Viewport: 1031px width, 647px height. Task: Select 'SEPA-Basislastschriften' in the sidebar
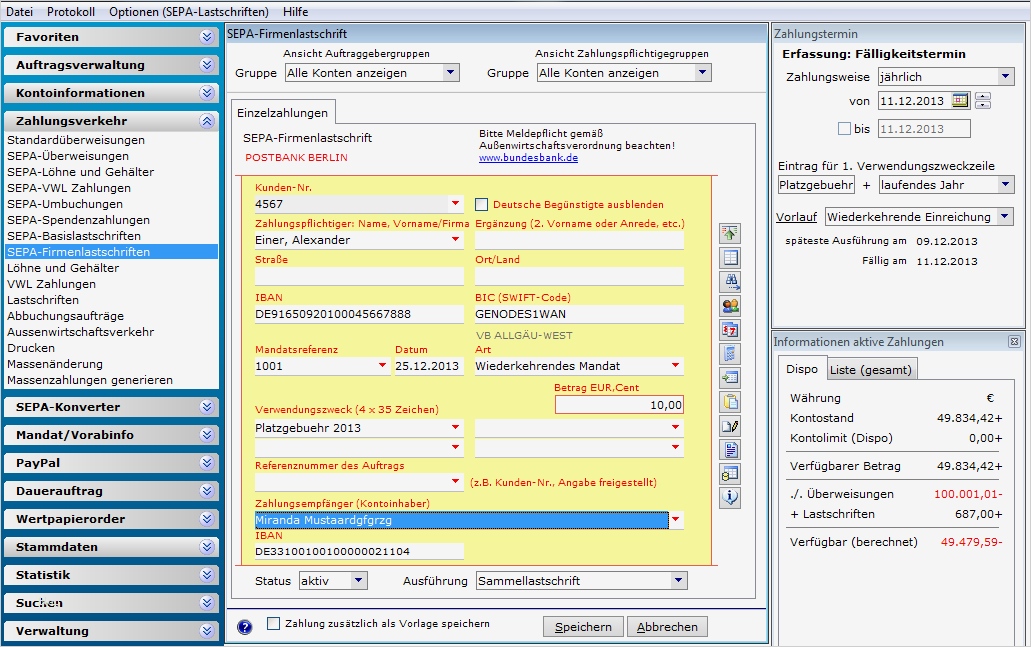tap(74, 236)
